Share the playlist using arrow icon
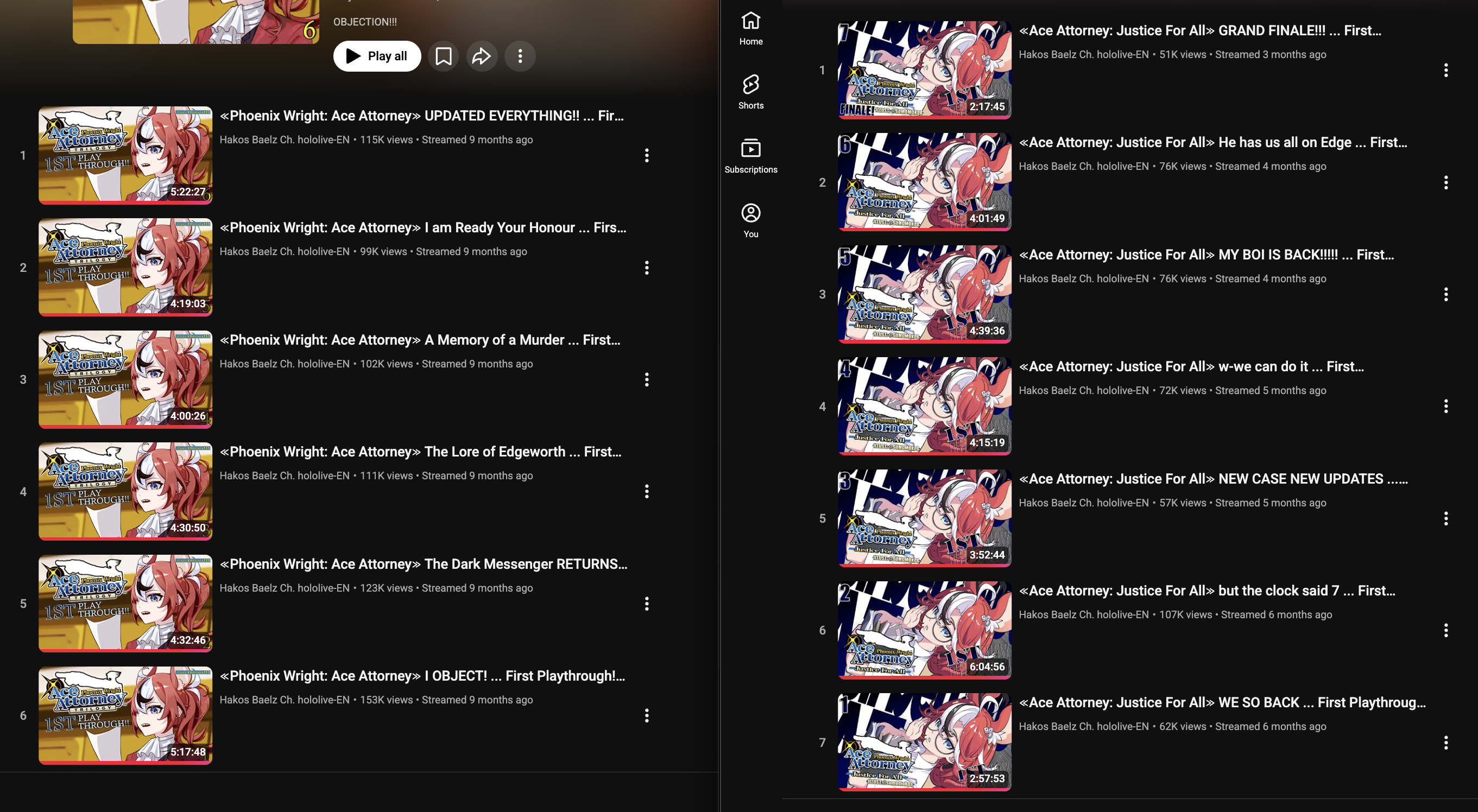The image size is (1478, 812). (482, 56)
